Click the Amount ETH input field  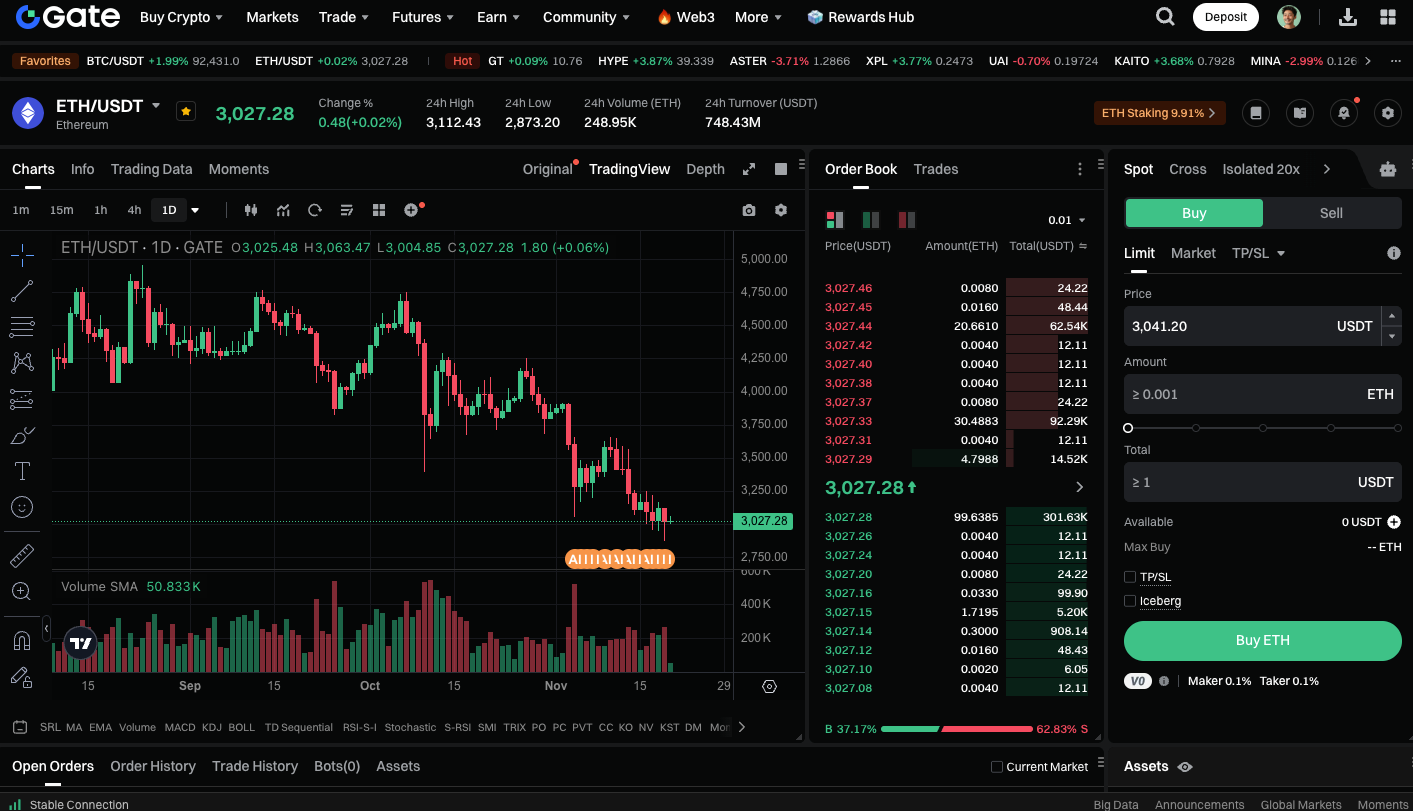(1263, 394)
